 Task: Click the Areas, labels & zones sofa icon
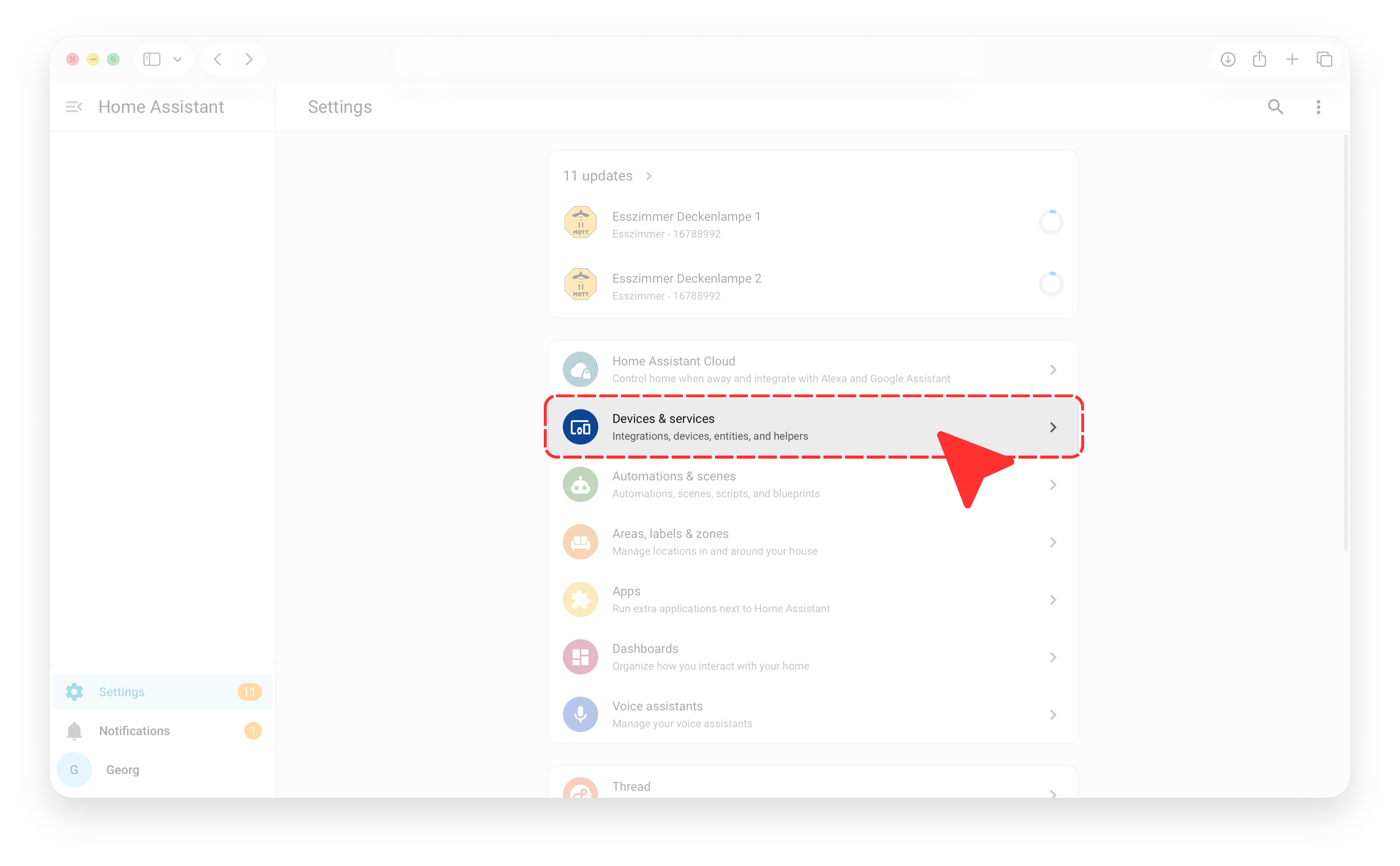click(x=580, y=542)
